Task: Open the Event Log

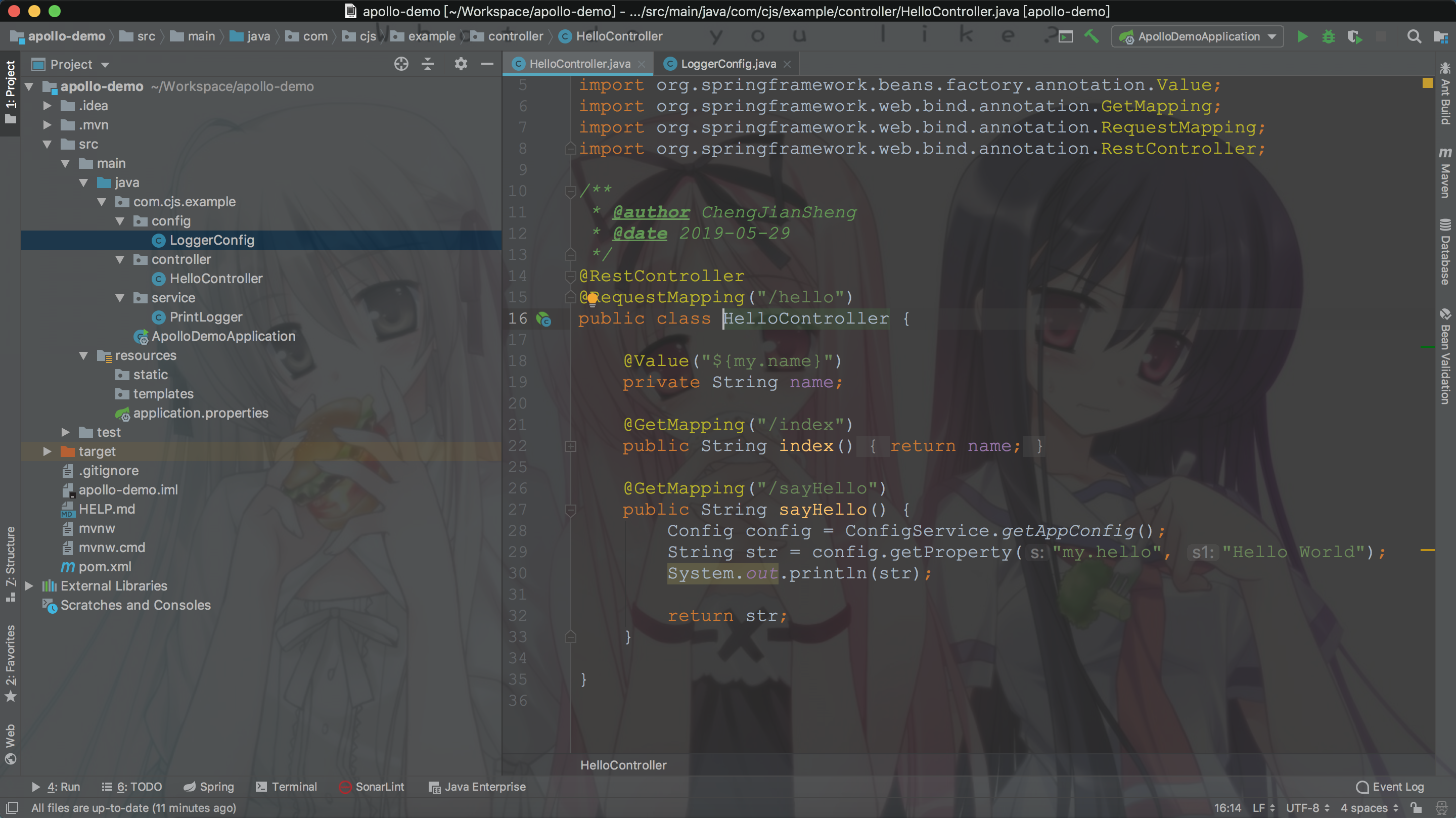Action: (x=1390, y=787)
